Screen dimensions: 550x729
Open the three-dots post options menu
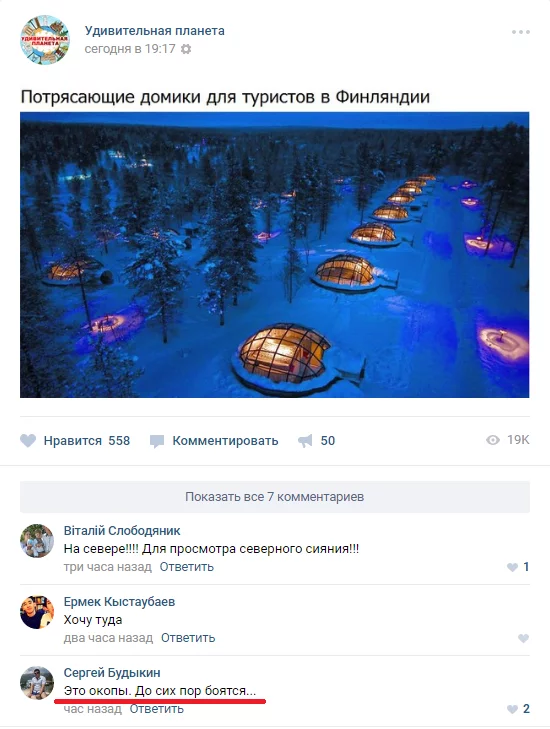point(520,32)
